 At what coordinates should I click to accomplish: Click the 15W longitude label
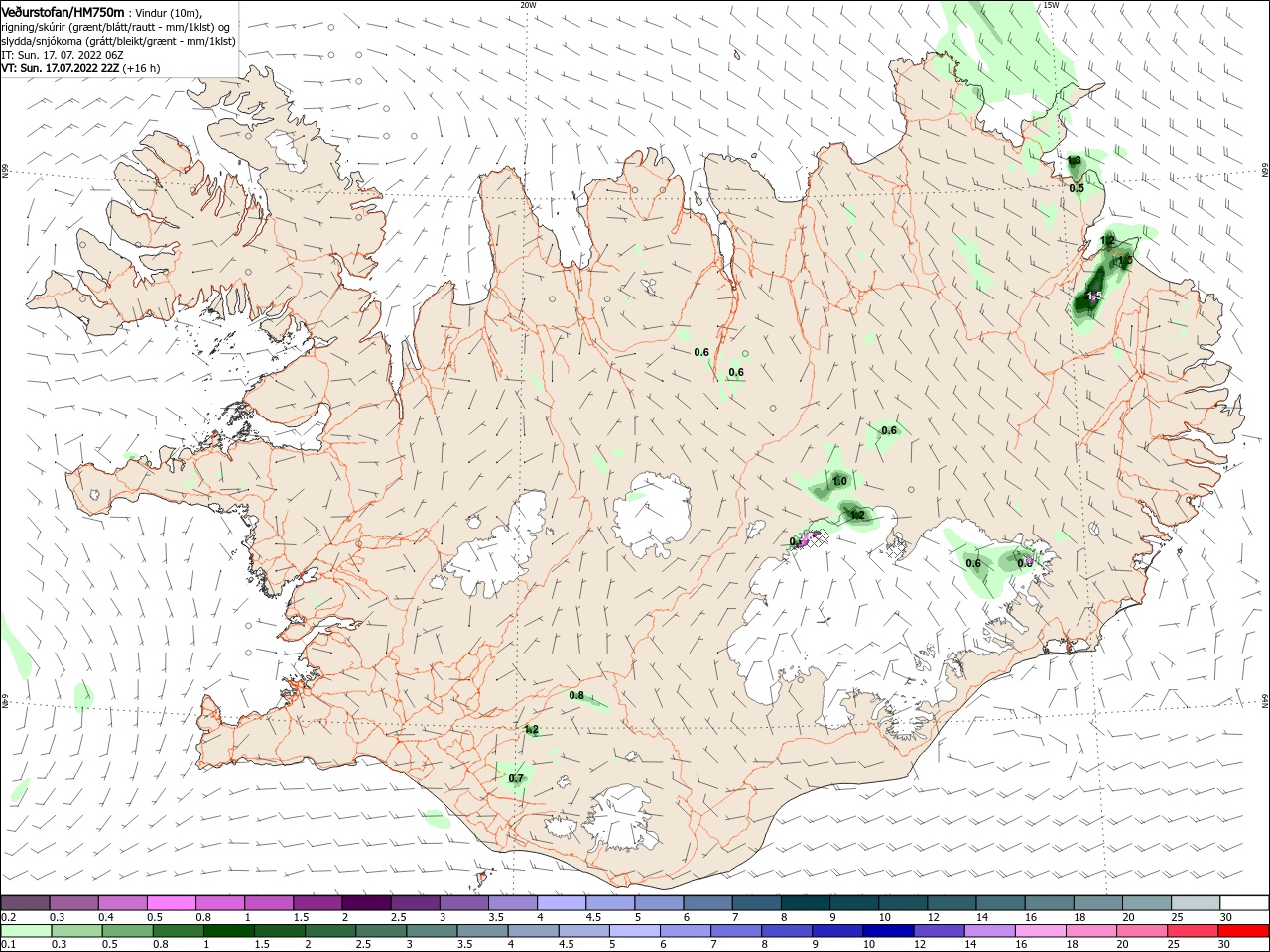(x=1051, y=5)
